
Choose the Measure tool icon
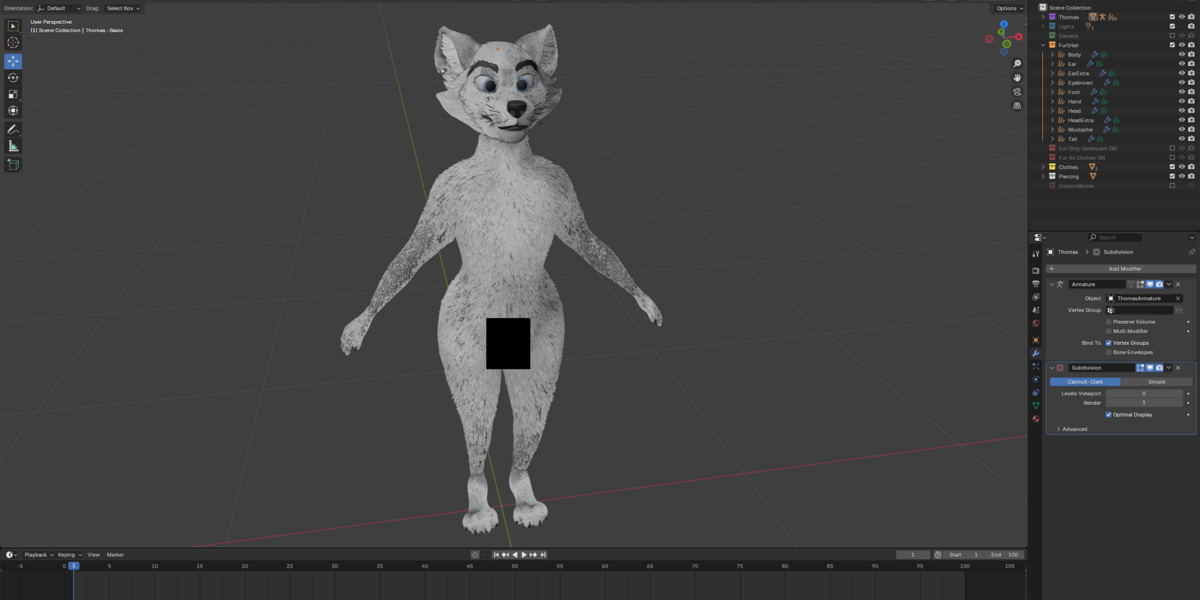click(13, 146)
